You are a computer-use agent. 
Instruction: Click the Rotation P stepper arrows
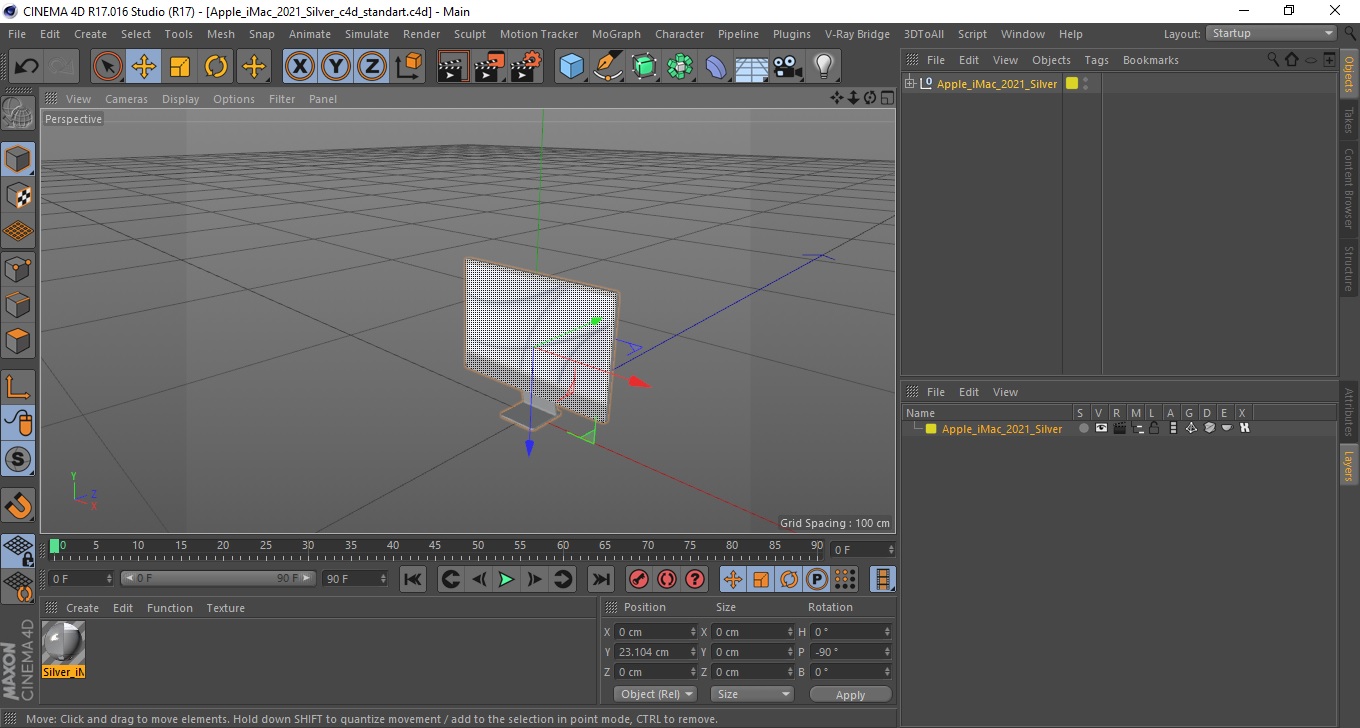(886, 652)
